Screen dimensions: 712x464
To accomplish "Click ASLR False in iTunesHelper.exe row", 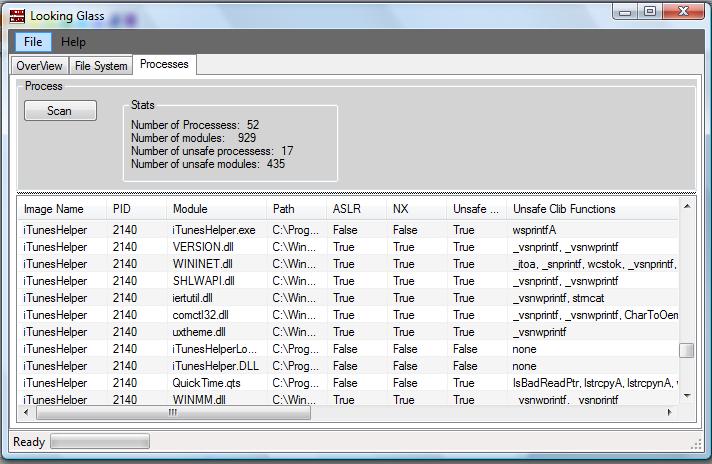I will tap(345, 230).
